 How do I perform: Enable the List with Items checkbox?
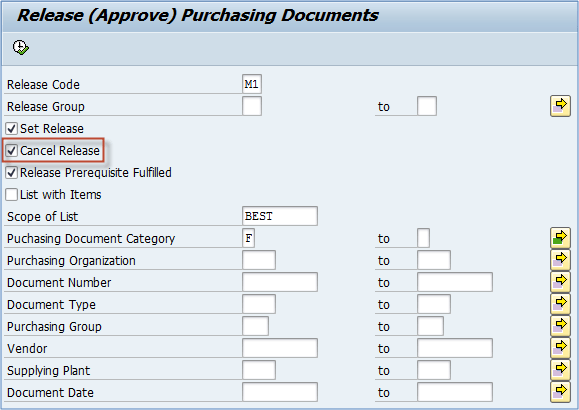[x=11, y=194]
